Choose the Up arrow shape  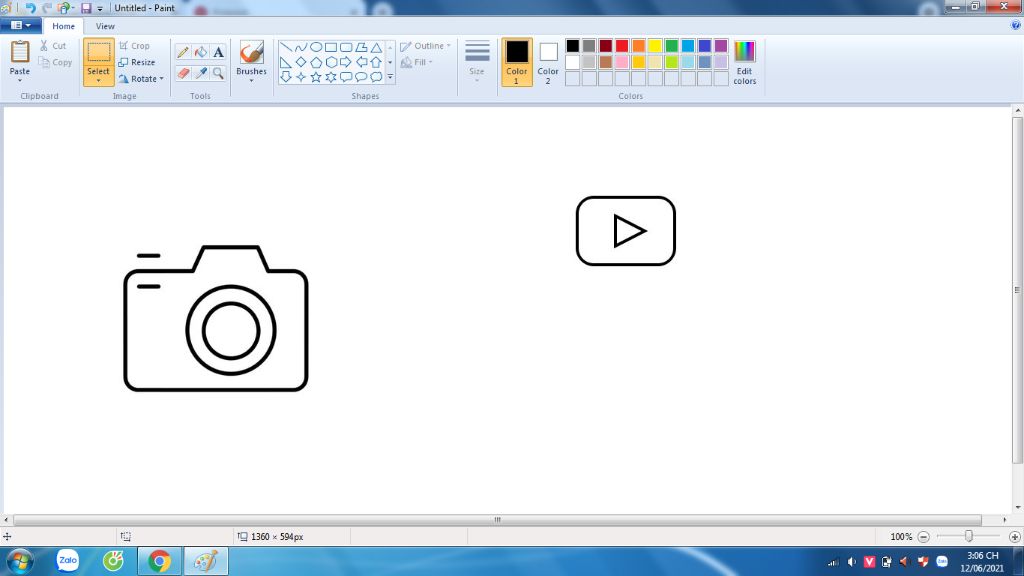coord(376,63)
